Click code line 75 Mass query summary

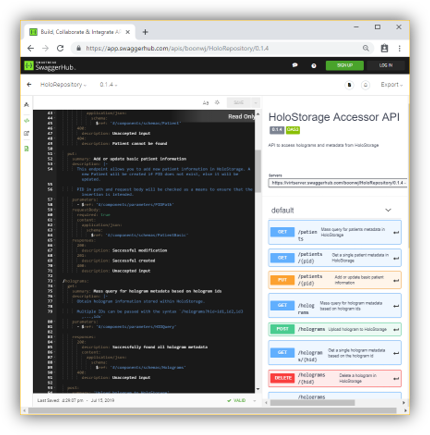coord(147,291)
